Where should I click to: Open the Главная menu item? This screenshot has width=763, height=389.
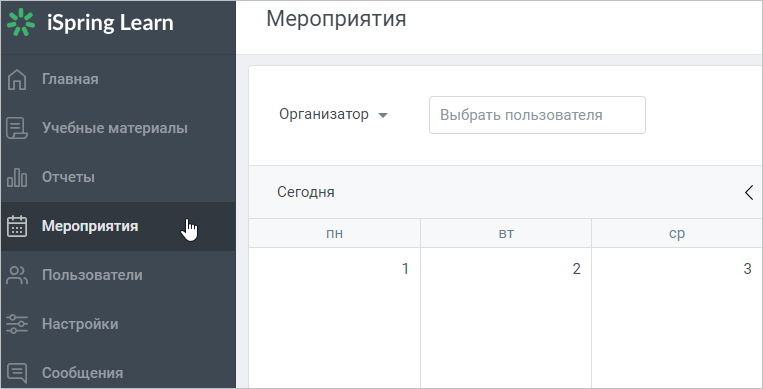click(118, 79)
